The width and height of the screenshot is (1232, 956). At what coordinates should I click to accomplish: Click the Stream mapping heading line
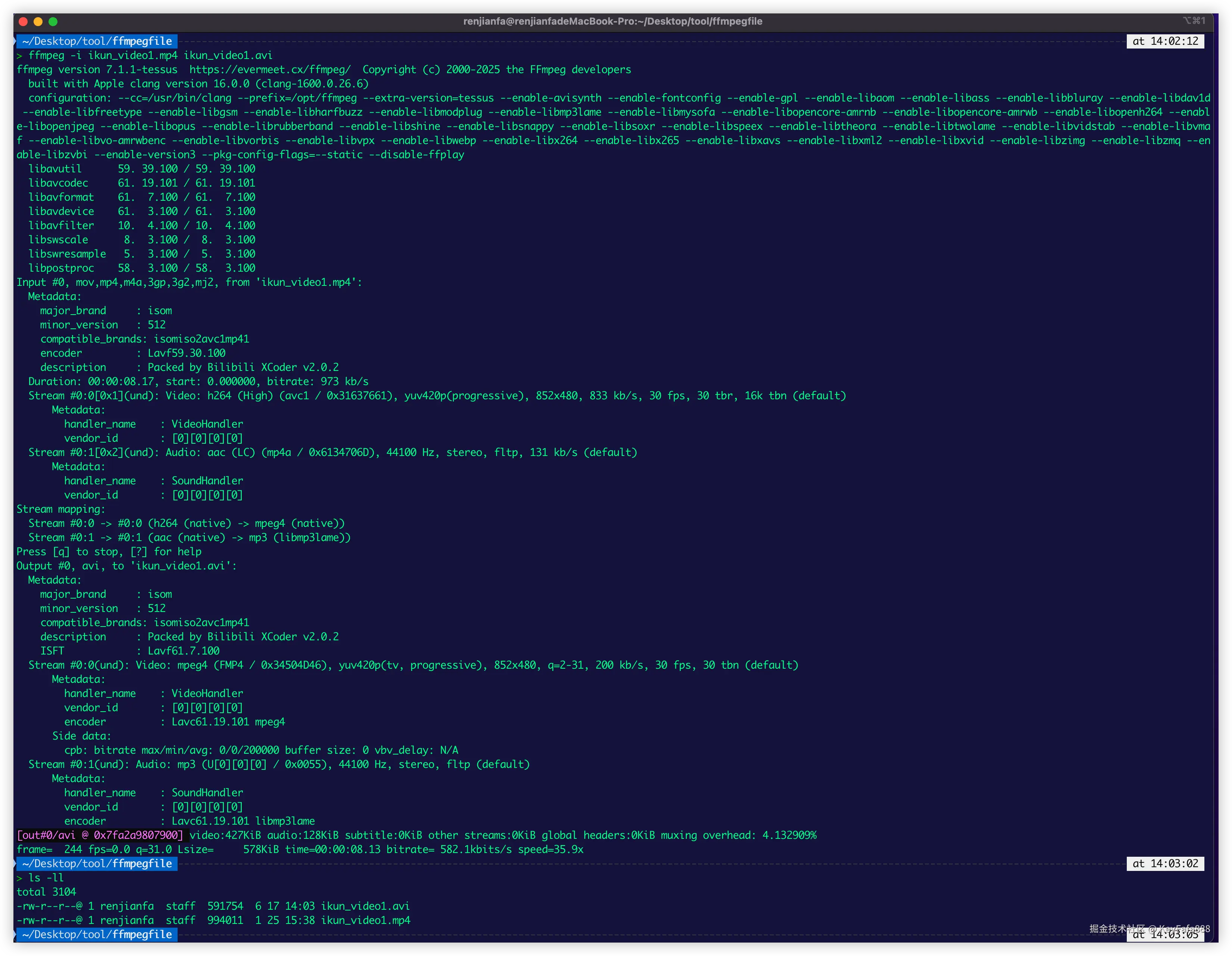[61, 509]
